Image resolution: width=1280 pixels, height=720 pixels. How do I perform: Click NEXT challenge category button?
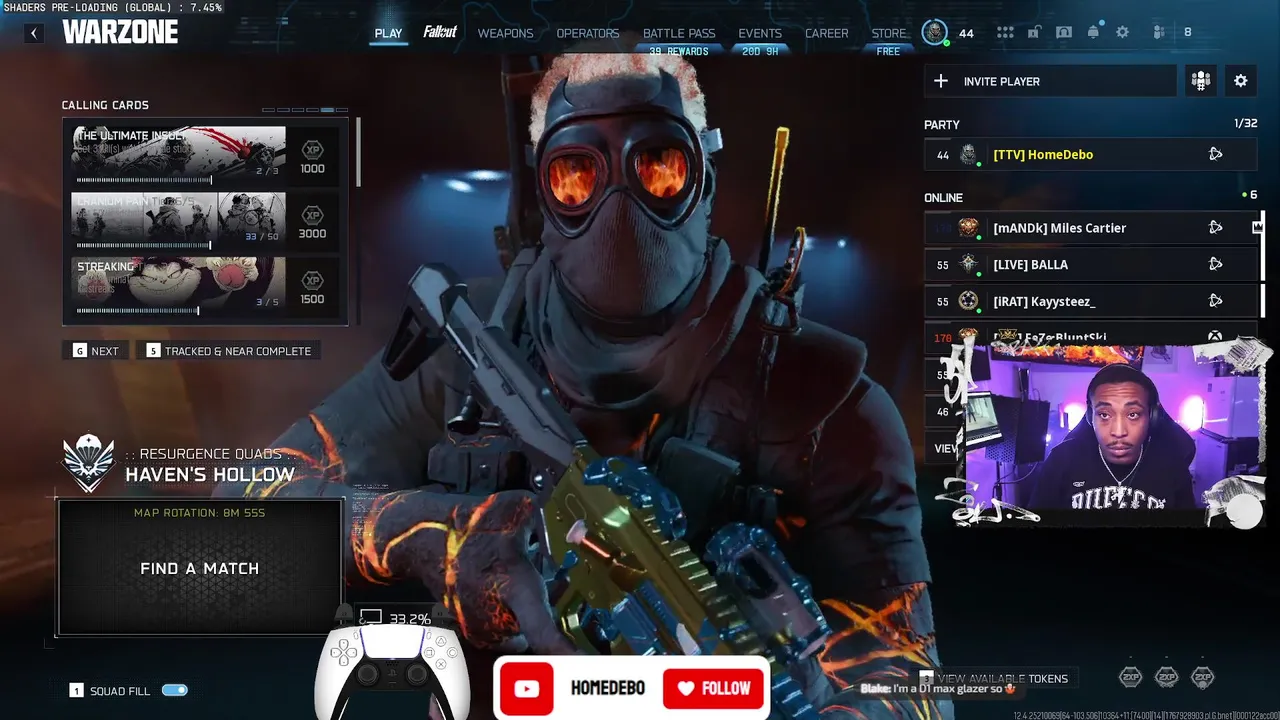[x=95, y=351]
